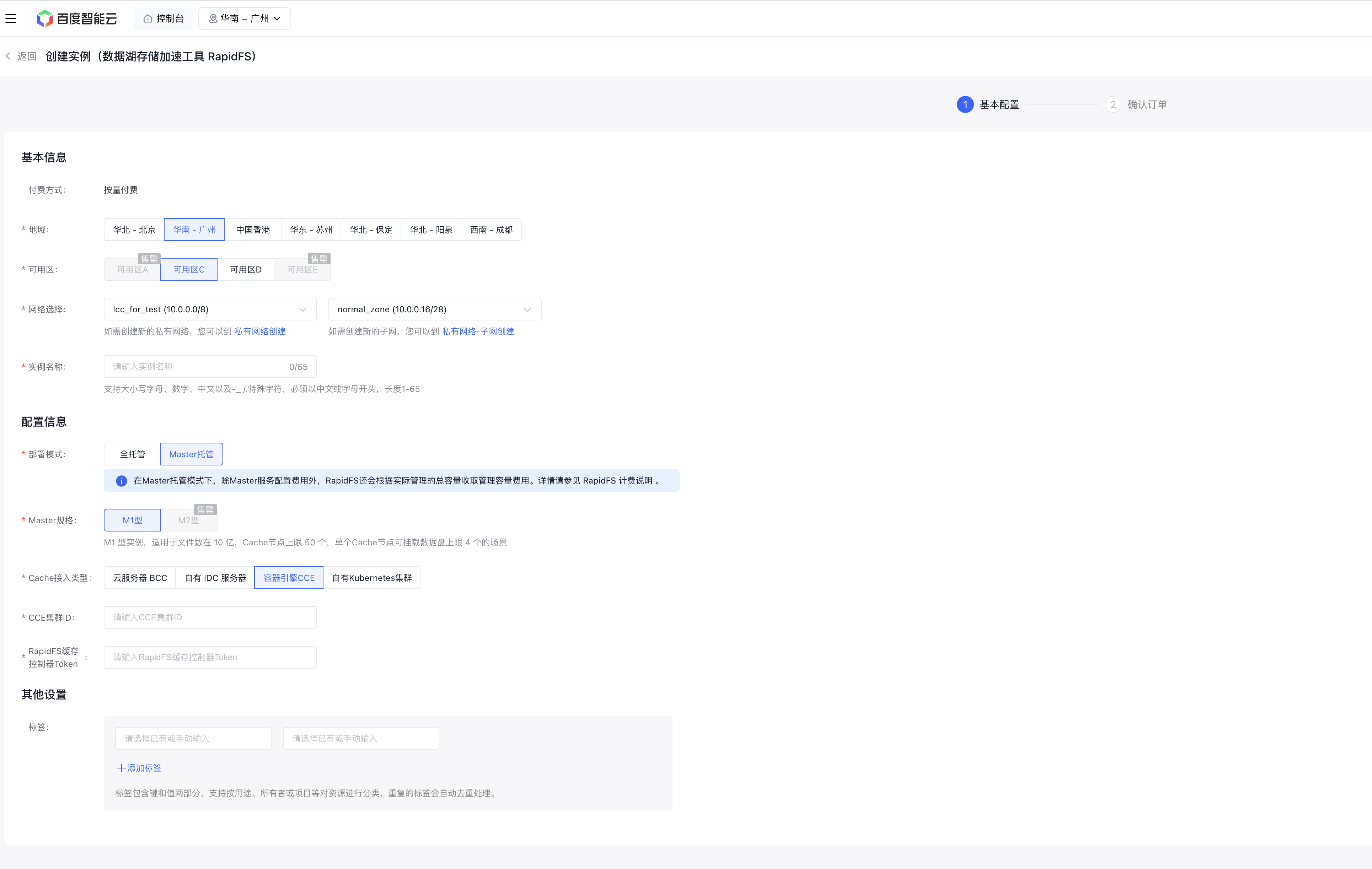The image size is (1372, 869).
Task: Open the lcc_for_test VPC network dropdown
Action: tap(210, 309)
